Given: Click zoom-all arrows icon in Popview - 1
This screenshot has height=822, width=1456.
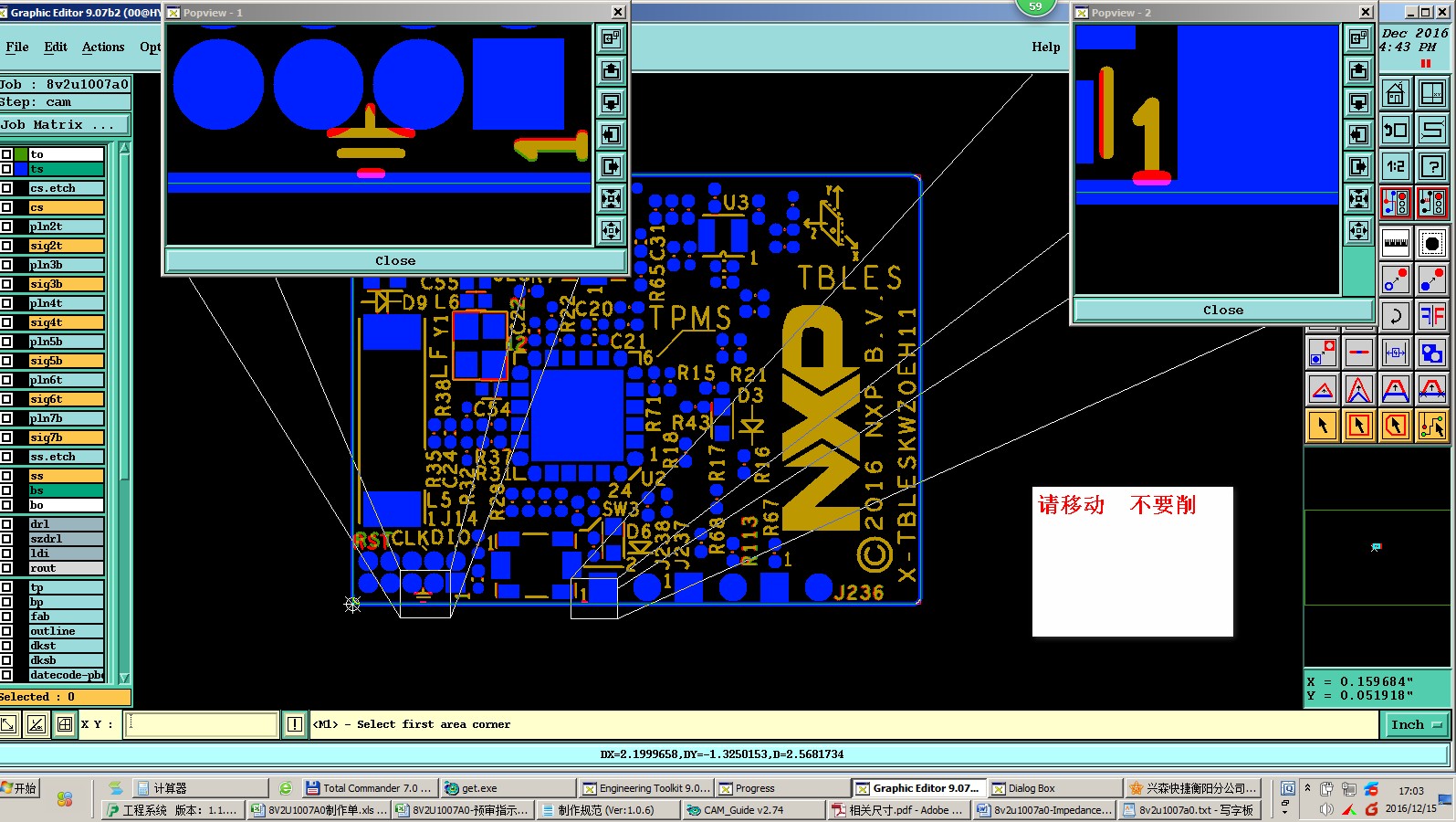Looking at the screenshot, I should pos(611,199).
